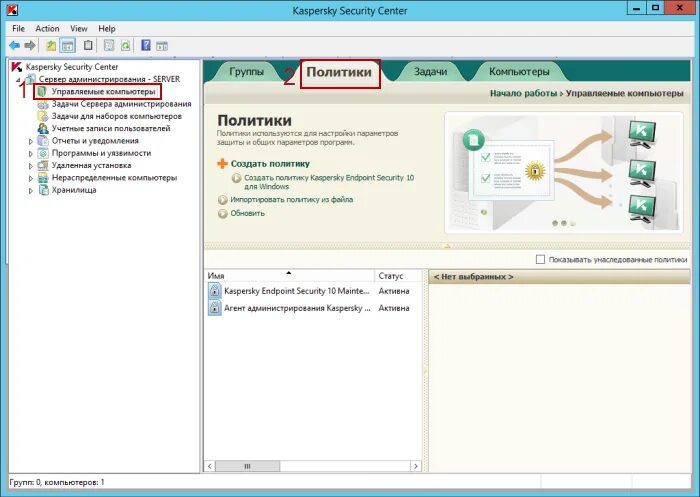
Task: Collapse the Политики info panel using the splitter arrow
Action: (447, 246)
